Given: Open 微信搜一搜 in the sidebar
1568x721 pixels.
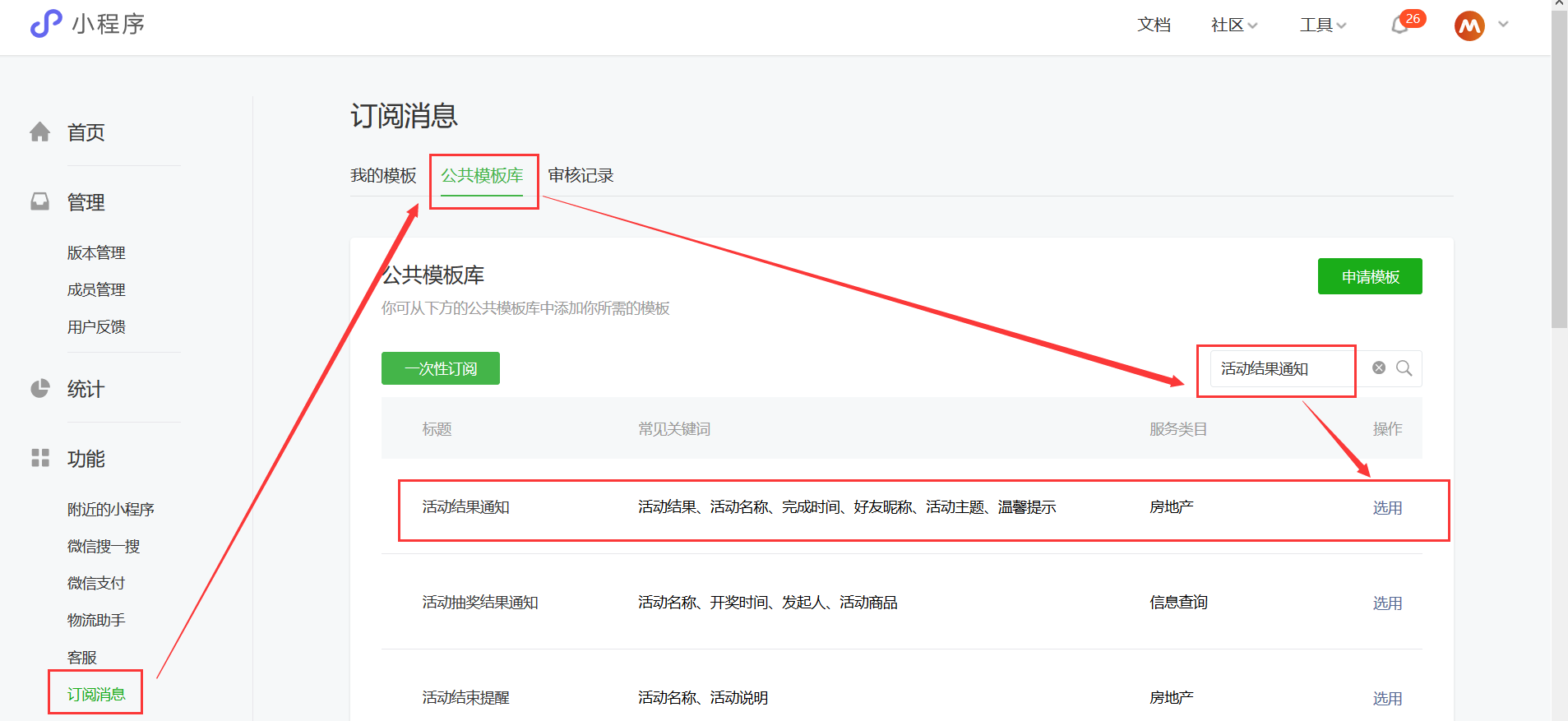Looking at the screenshot, I should click(x=104, y=546).
